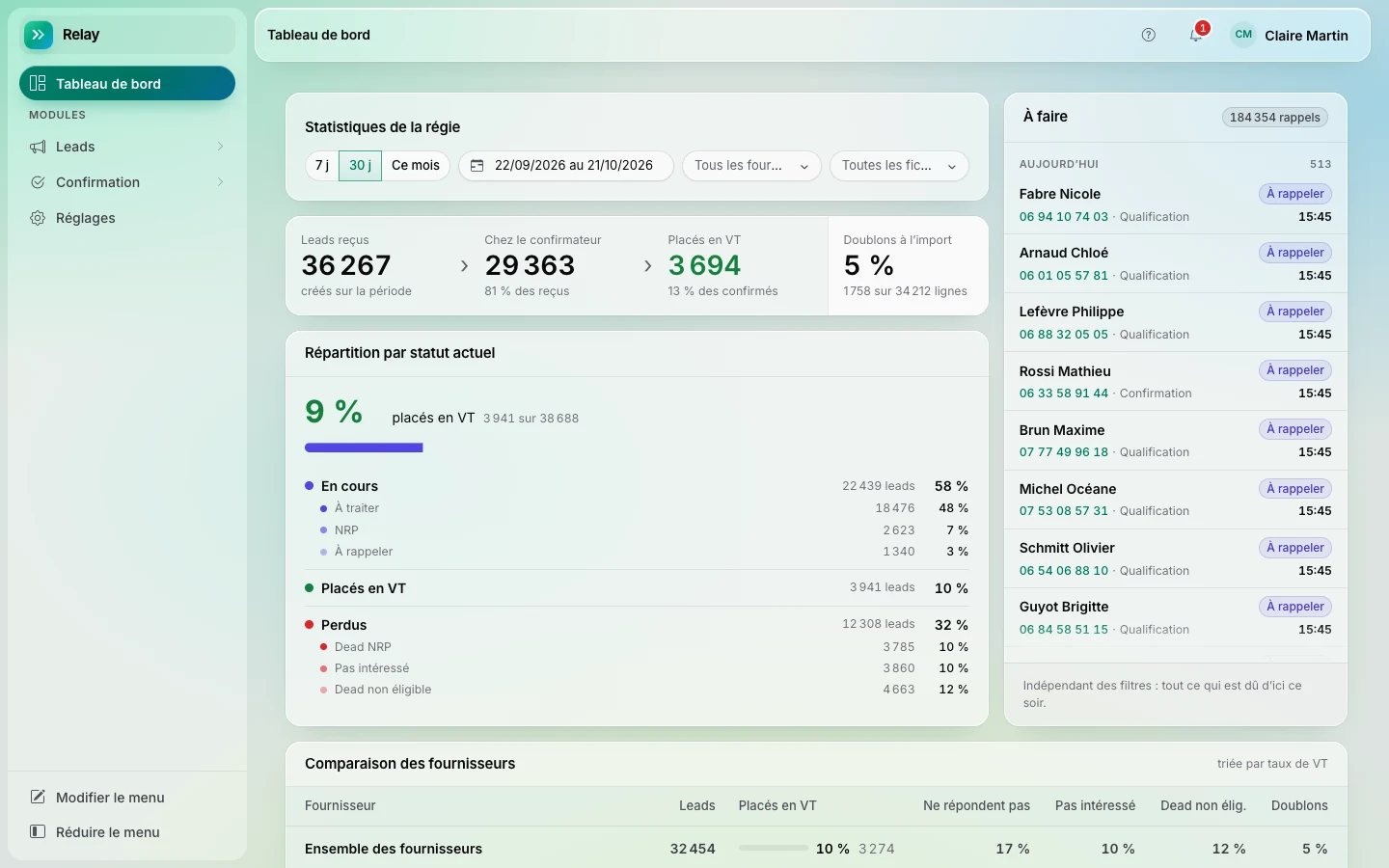
Task: Open the date range 22/09/2026 au 21/10/2026
Action: tap(565, 166)
